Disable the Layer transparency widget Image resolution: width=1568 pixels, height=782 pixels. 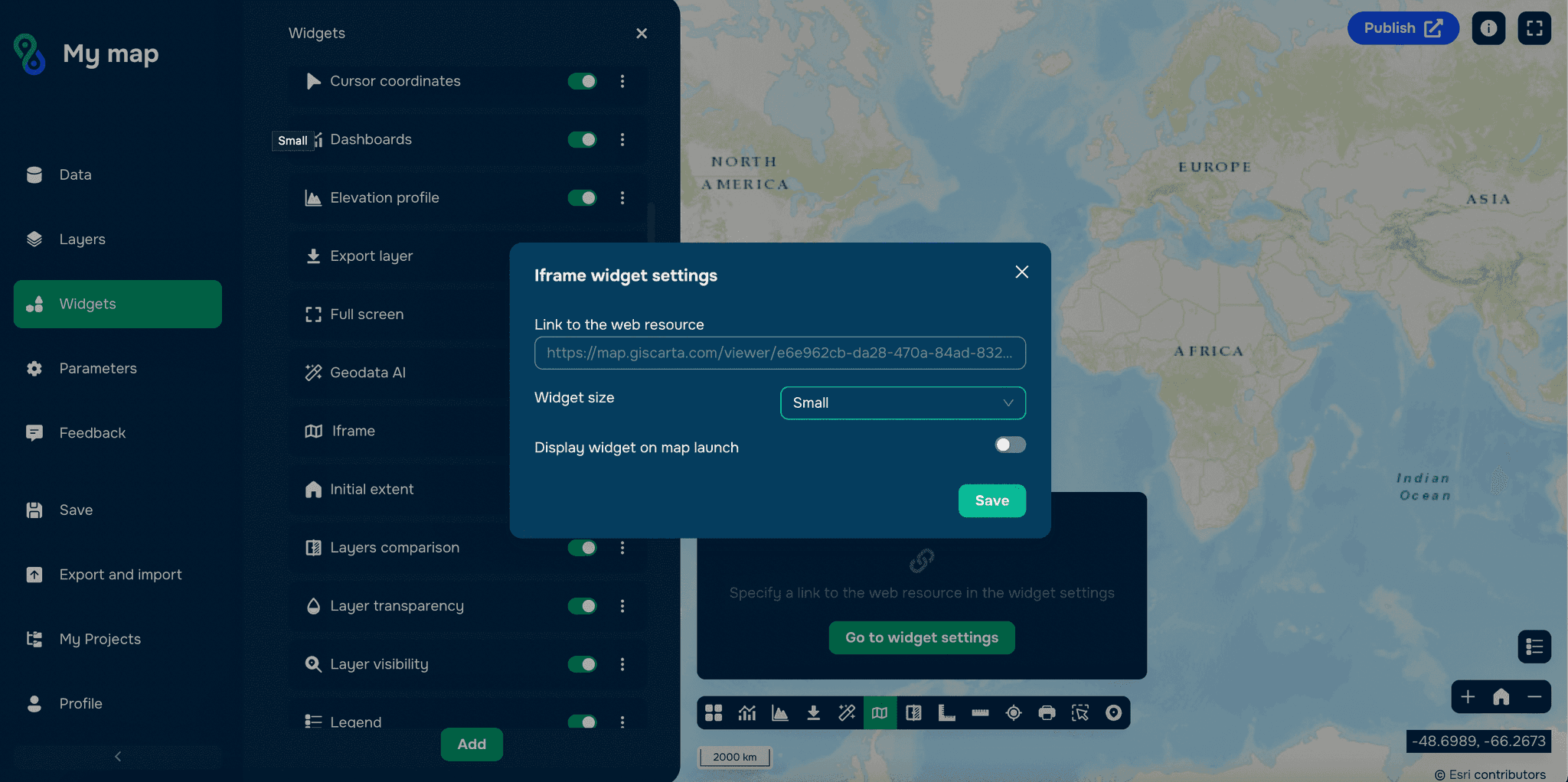pos(583,605)
